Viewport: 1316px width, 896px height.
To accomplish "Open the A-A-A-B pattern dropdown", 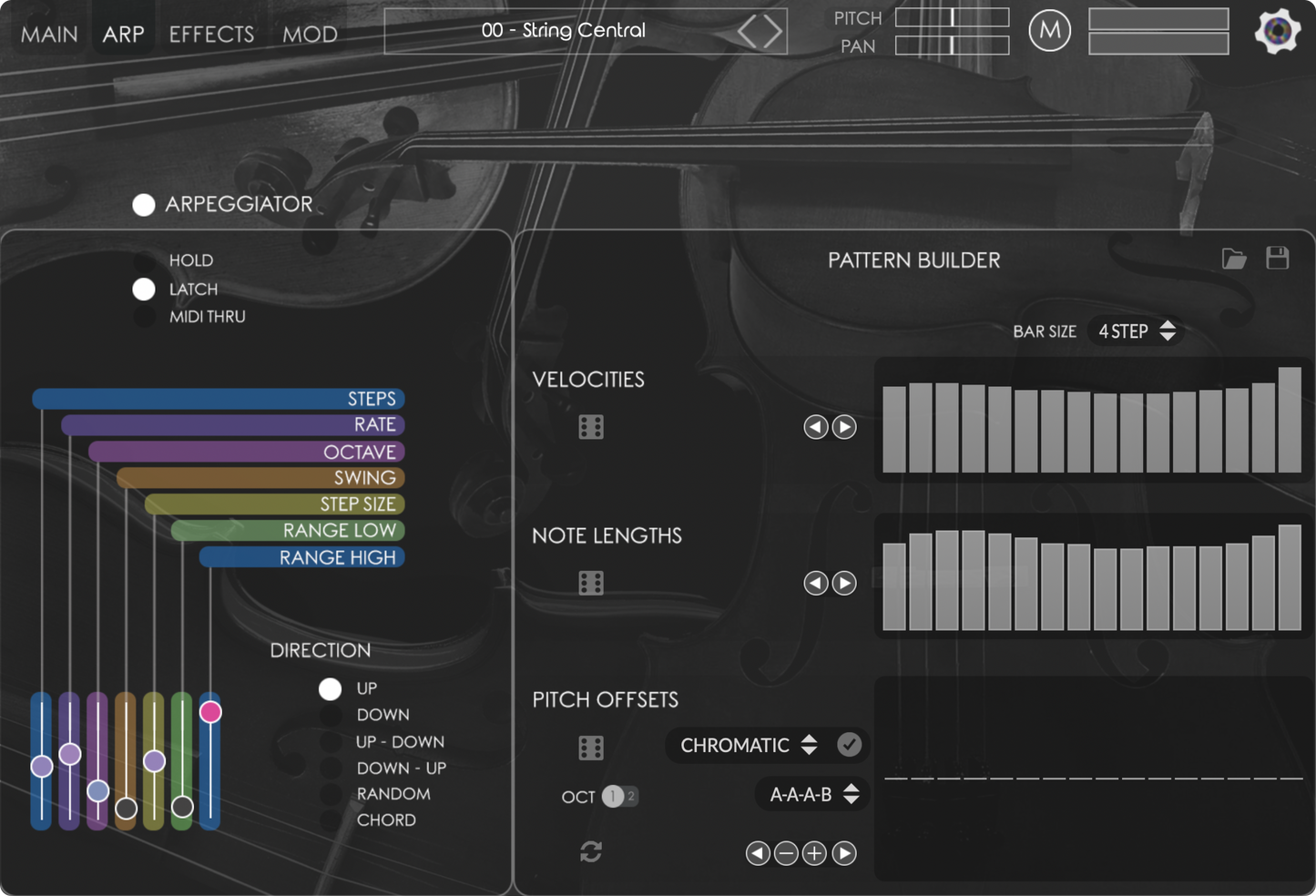I will tap(812, 795).
